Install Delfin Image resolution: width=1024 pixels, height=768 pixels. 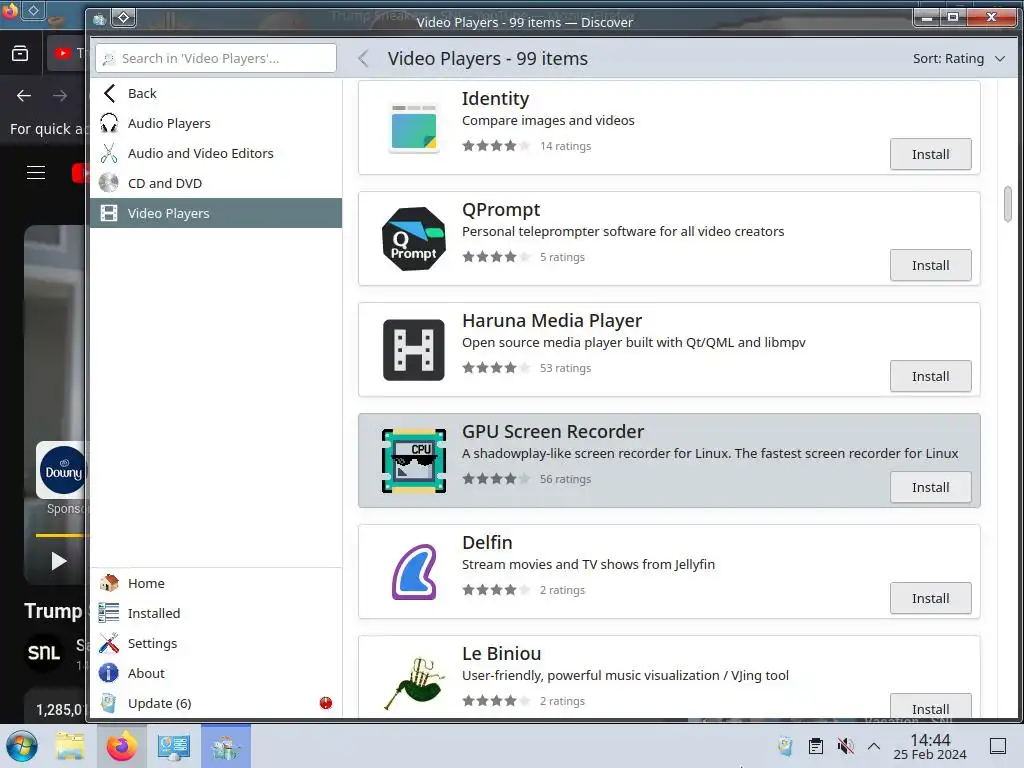pos(930,598)
